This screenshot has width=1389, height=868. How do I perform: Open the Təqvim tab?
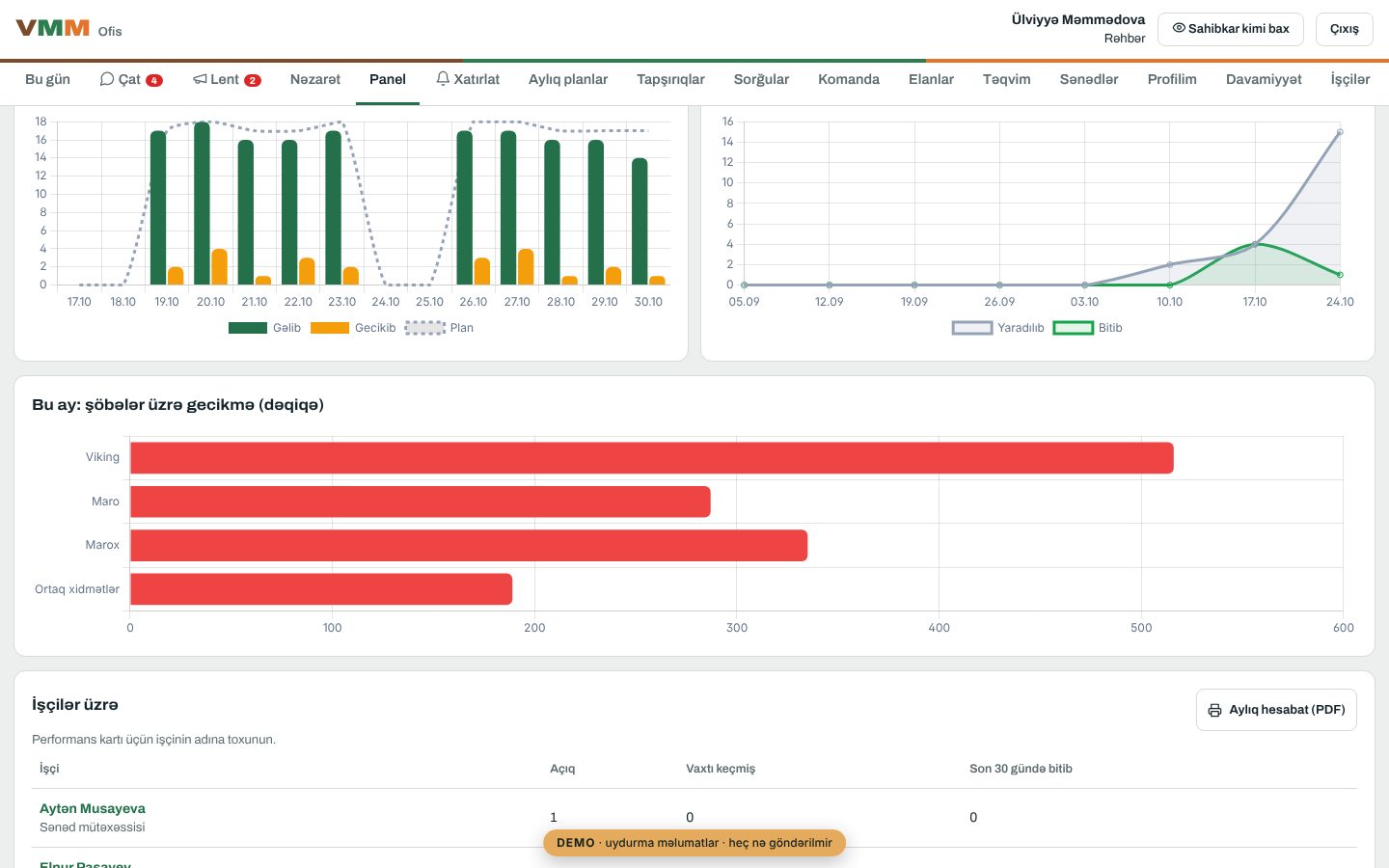point(1007,79)
